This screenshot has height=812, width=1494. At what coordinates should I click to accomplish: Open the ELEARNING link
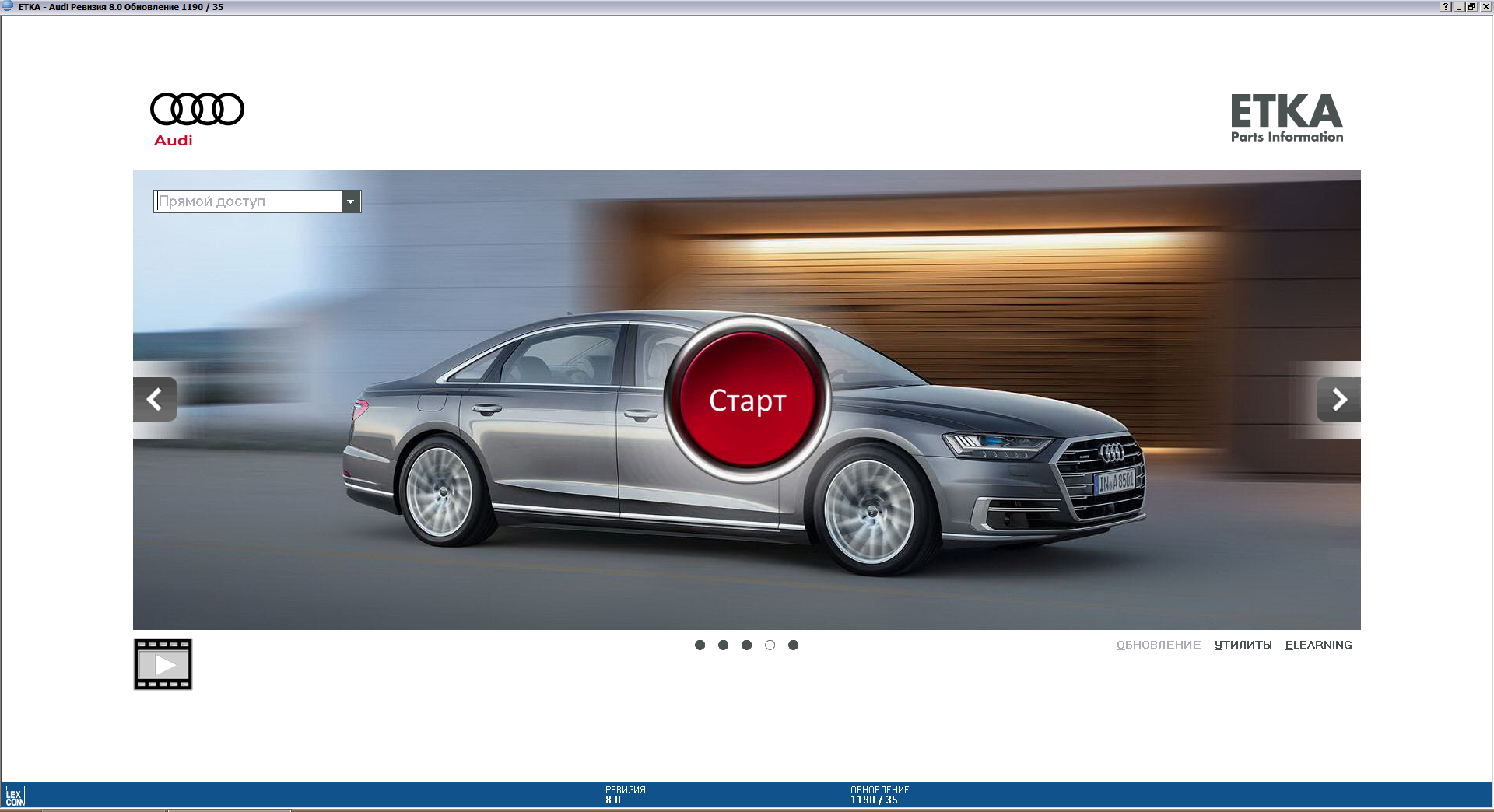[x=1318, y=645]
